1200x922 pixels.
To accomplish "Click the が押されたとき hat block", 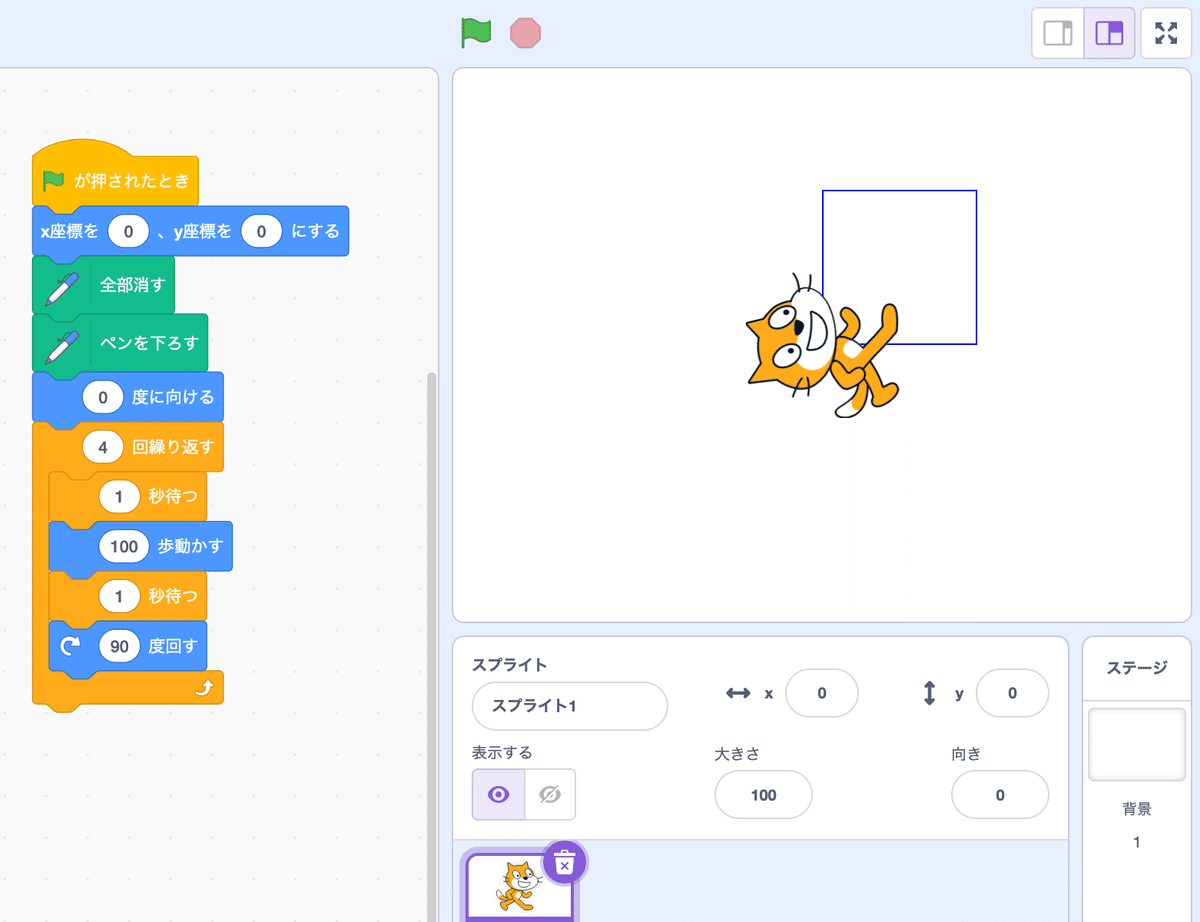I will (115, 178).
